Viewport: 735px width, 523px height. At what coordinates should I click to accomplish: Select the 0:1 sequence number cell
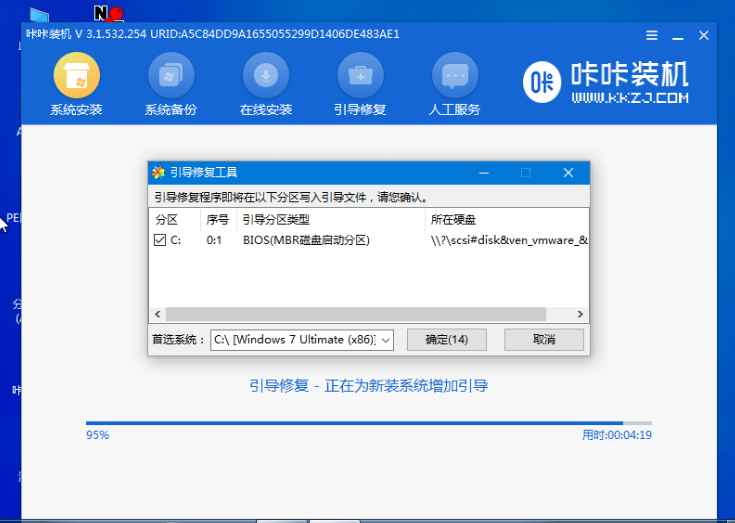pyautogui.click(x=214, y=240)
